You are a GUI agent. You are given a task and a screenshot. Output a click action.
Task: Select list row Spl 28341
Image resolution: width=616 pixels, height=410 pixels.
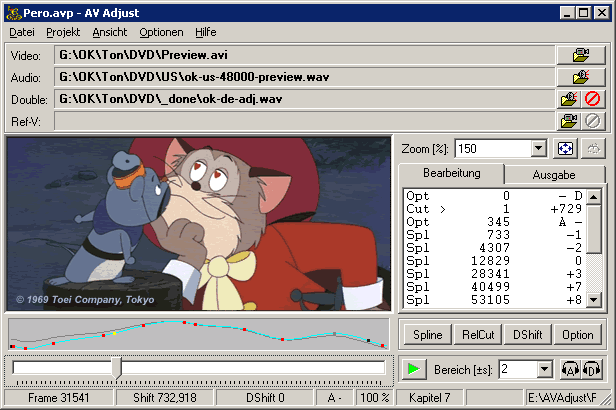click(495, 273)
